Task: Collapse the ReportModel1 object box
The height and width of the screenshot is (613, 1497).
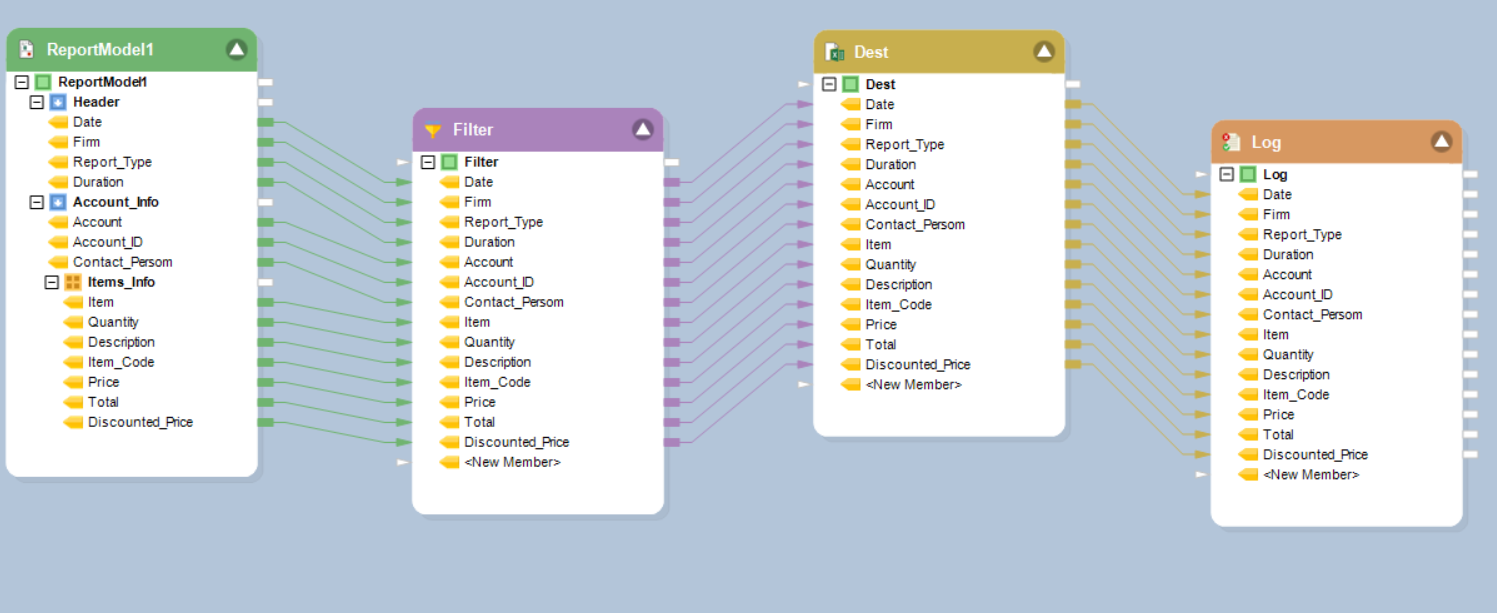Action: click(236, 50)
